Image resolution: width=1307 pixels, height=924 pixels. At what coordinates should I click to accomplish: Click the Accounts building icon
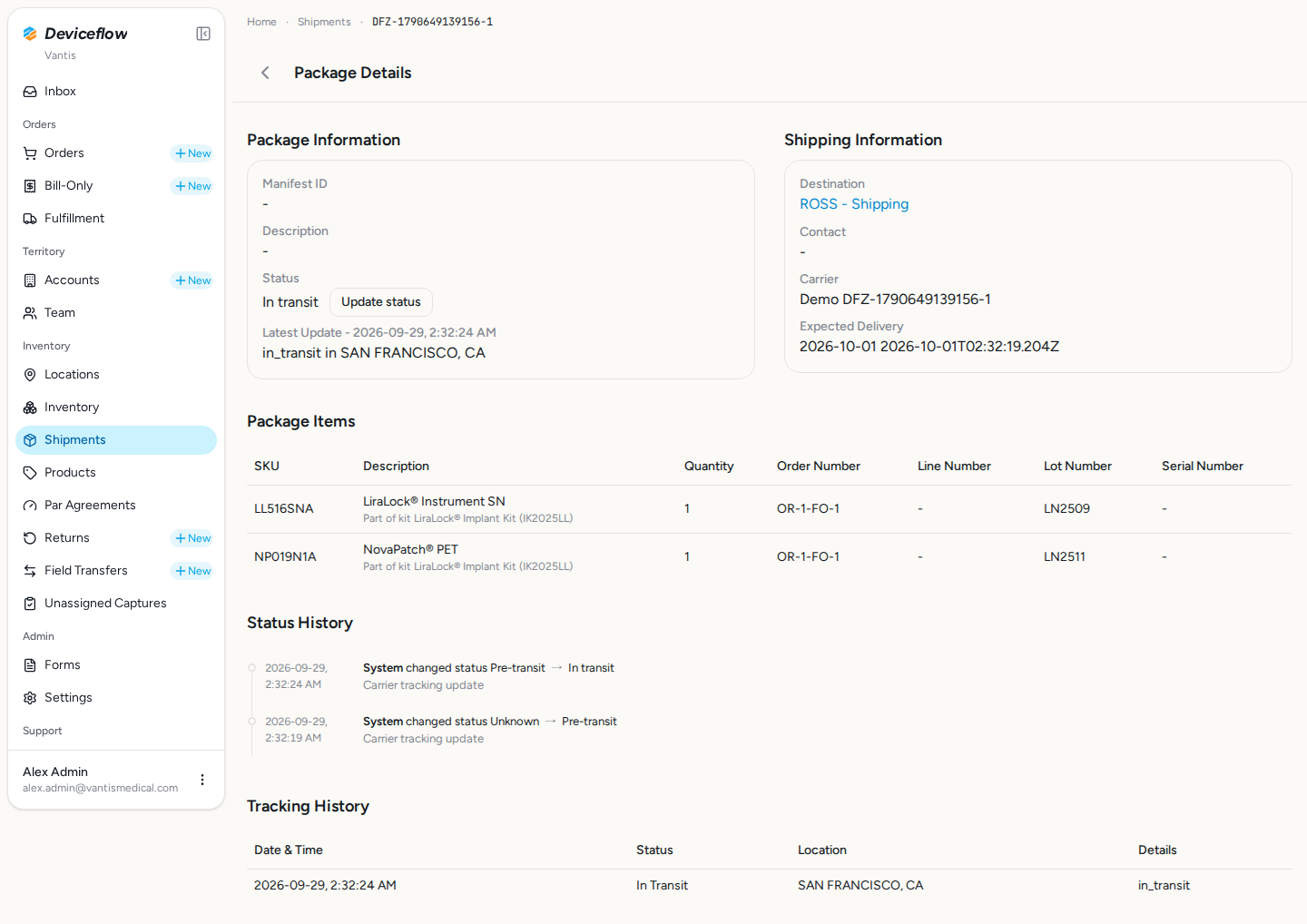click(x=30, y=280)
